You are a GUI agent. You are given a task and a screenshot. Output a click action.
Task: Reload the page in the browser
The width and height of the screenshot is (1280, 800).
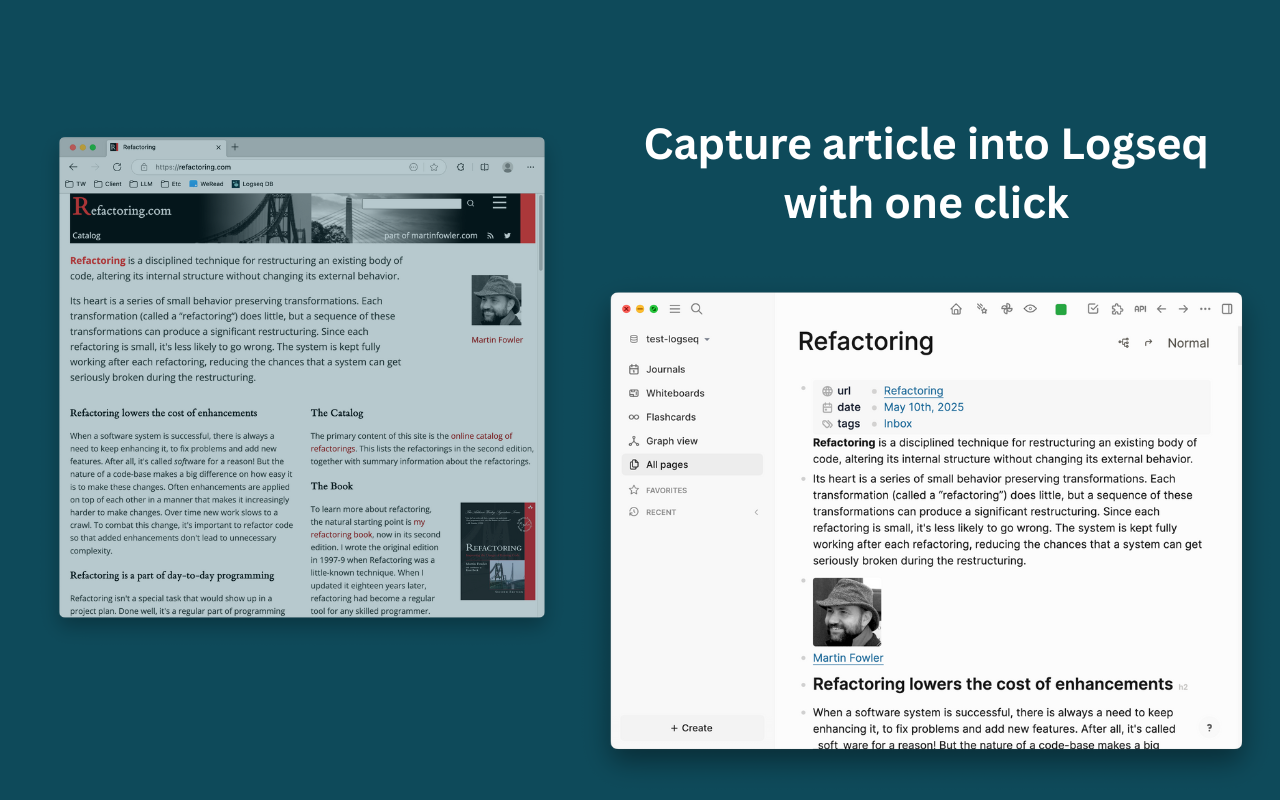(117, 167)
